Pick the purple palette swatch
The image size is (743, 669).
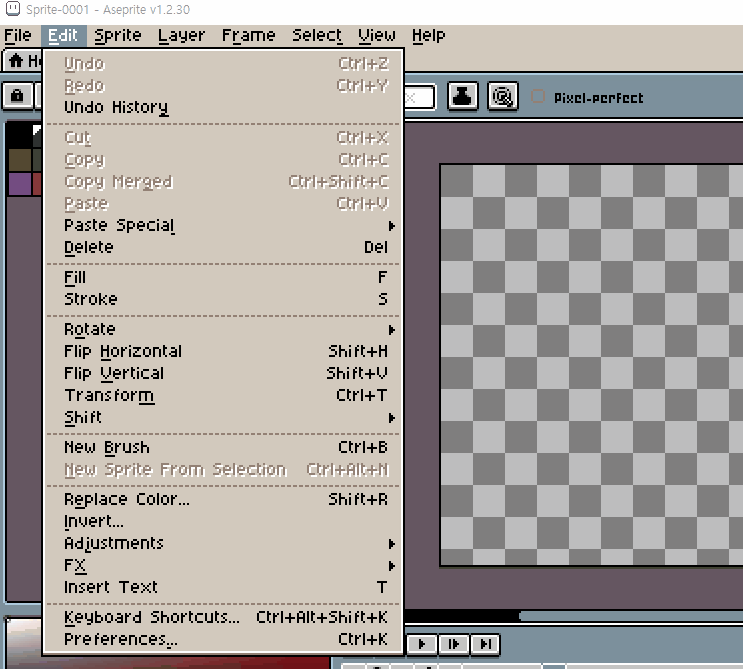[x=20, y=184]
